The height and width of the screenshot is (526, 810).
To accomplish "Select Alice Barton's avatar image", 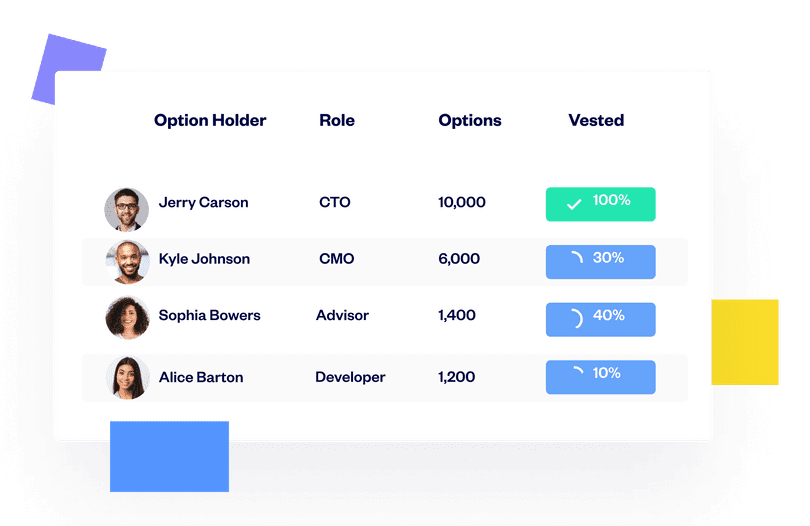I will click(127, 378).
